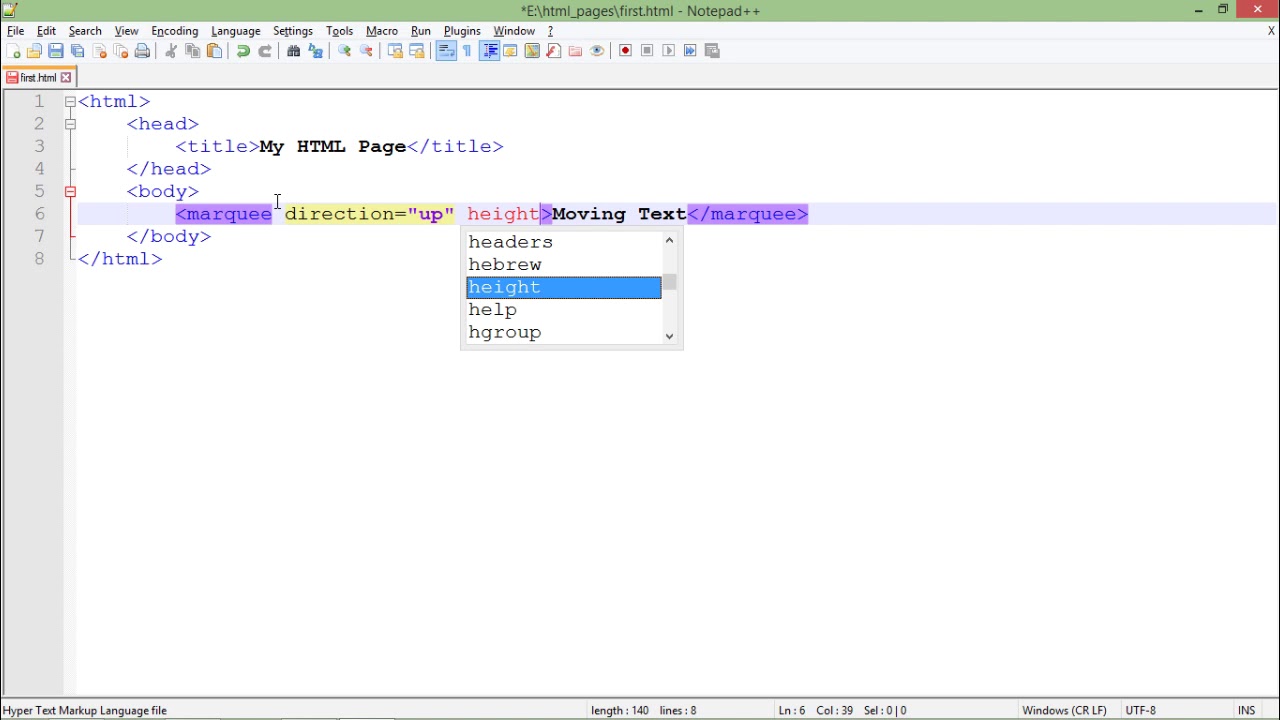
Task: Click the Close All toolbar icon
Action: (x=120, y=51)
